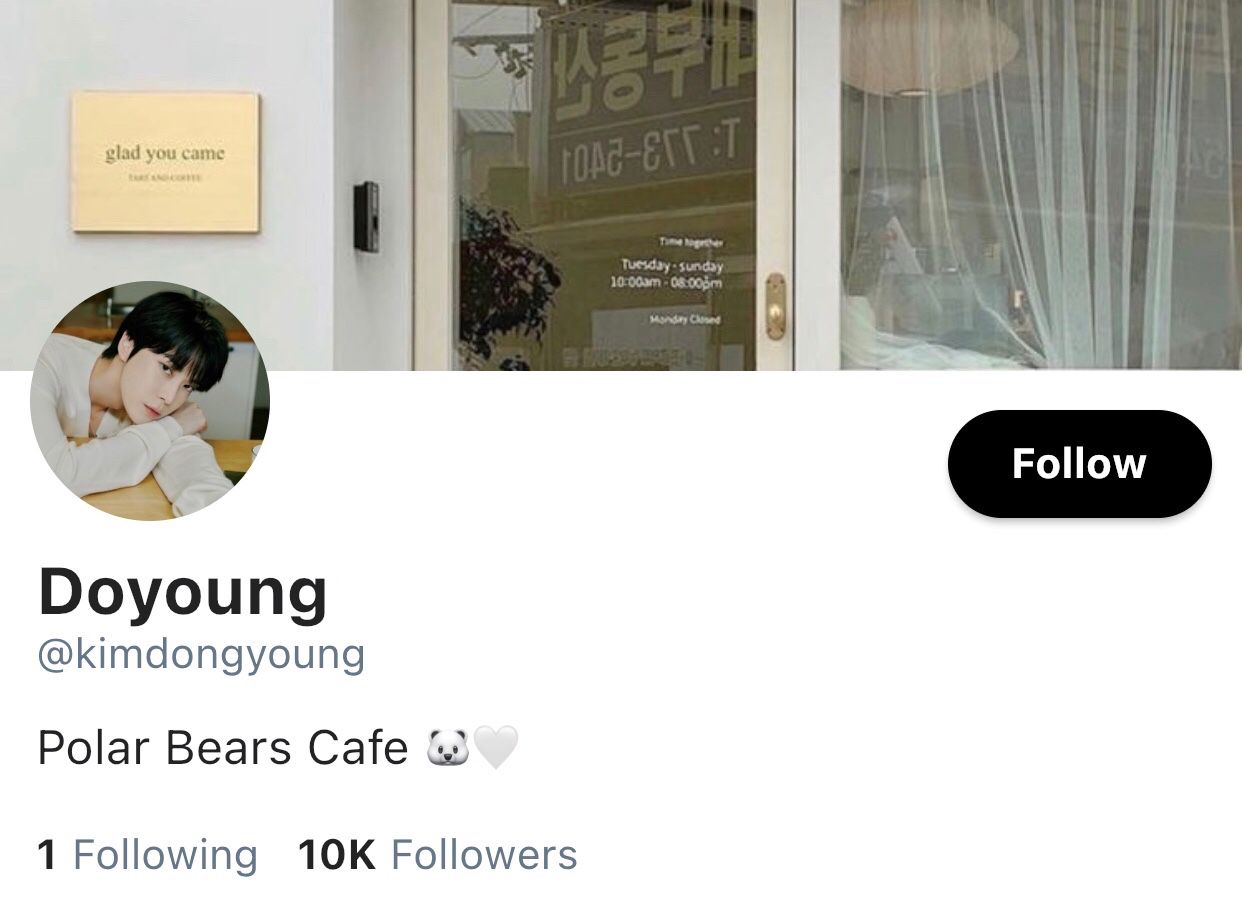Click the white heart emoji in bio
This screenshot has width=1242, height=907.
pyautogui.click(x=495, y=748)
